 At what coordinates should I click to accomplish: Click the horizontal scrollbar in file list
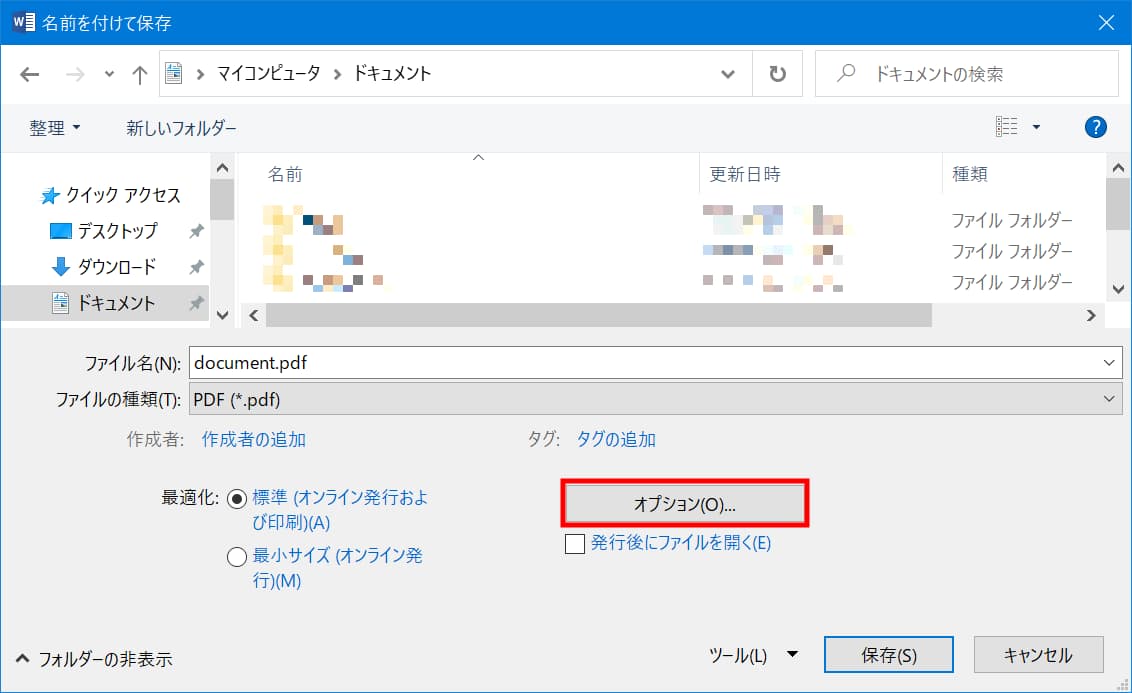click(598, 315)
